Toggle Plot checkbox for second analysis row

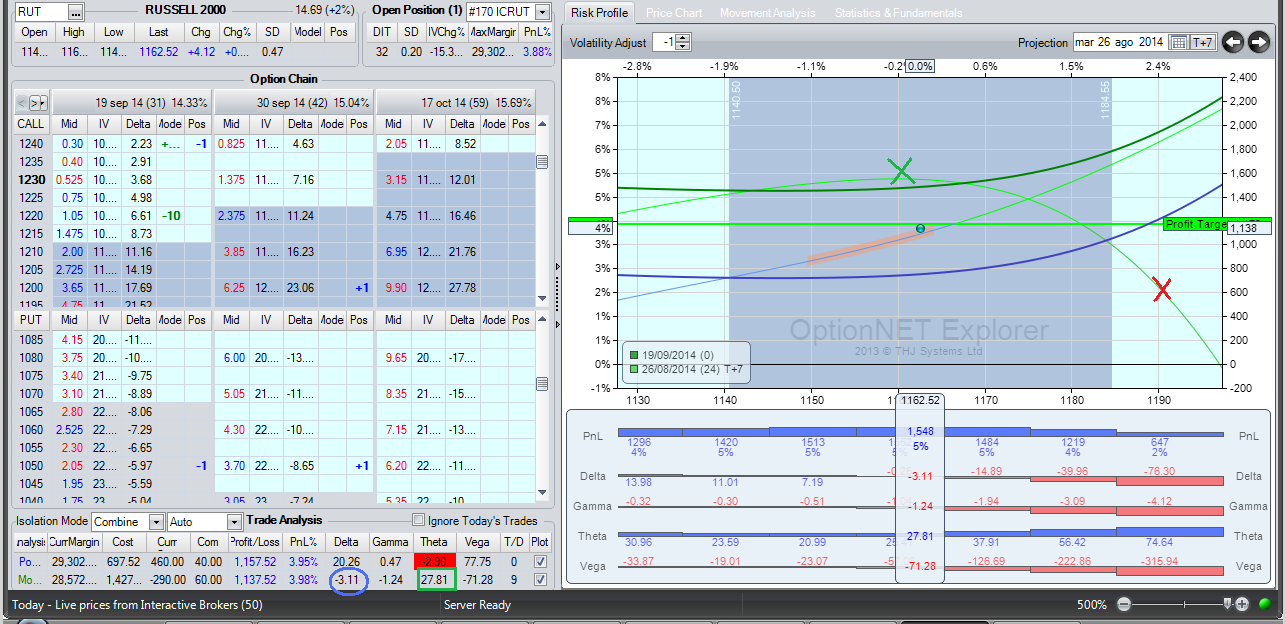pyautogui.click(x=540, y=579)
